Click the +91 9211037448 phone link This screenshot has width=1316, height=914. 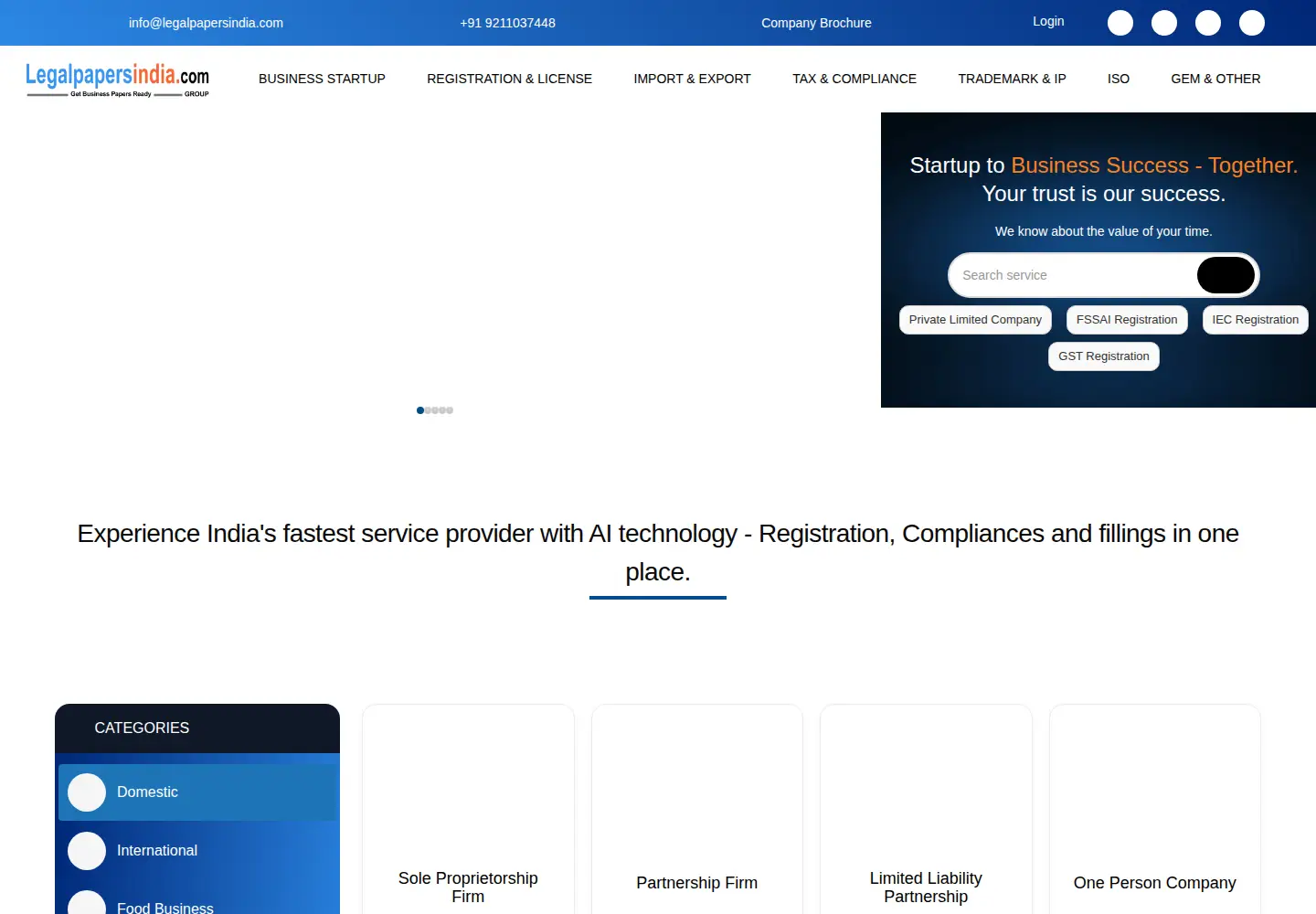coord(507,23)
